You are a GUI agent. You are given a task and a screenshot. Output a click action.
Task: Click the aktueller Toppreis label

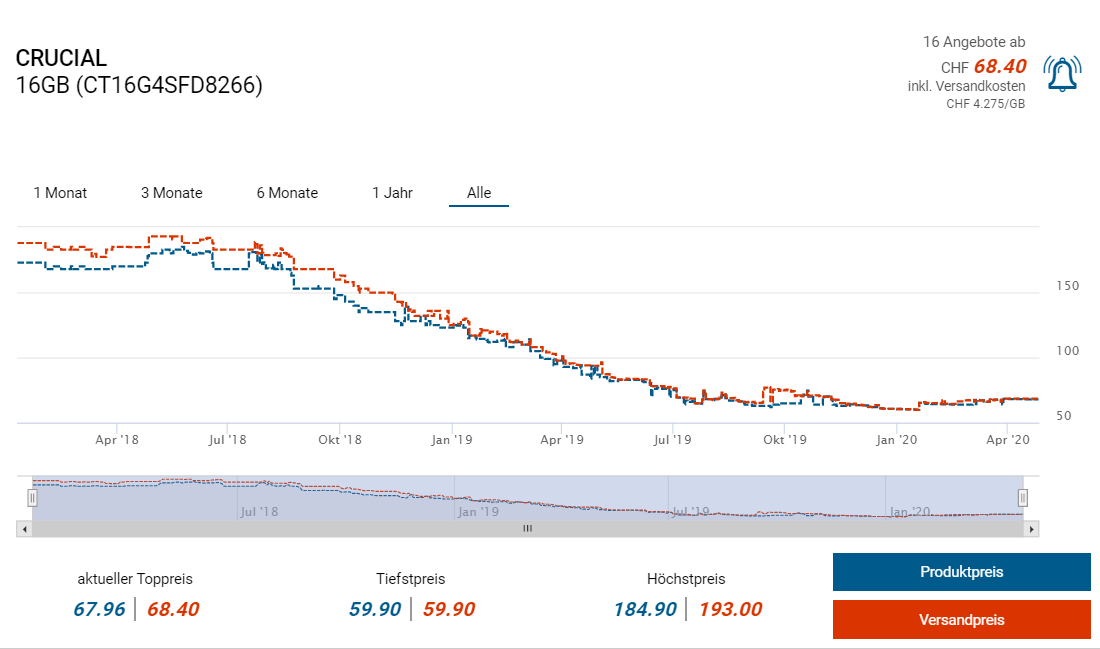[135, 579]
